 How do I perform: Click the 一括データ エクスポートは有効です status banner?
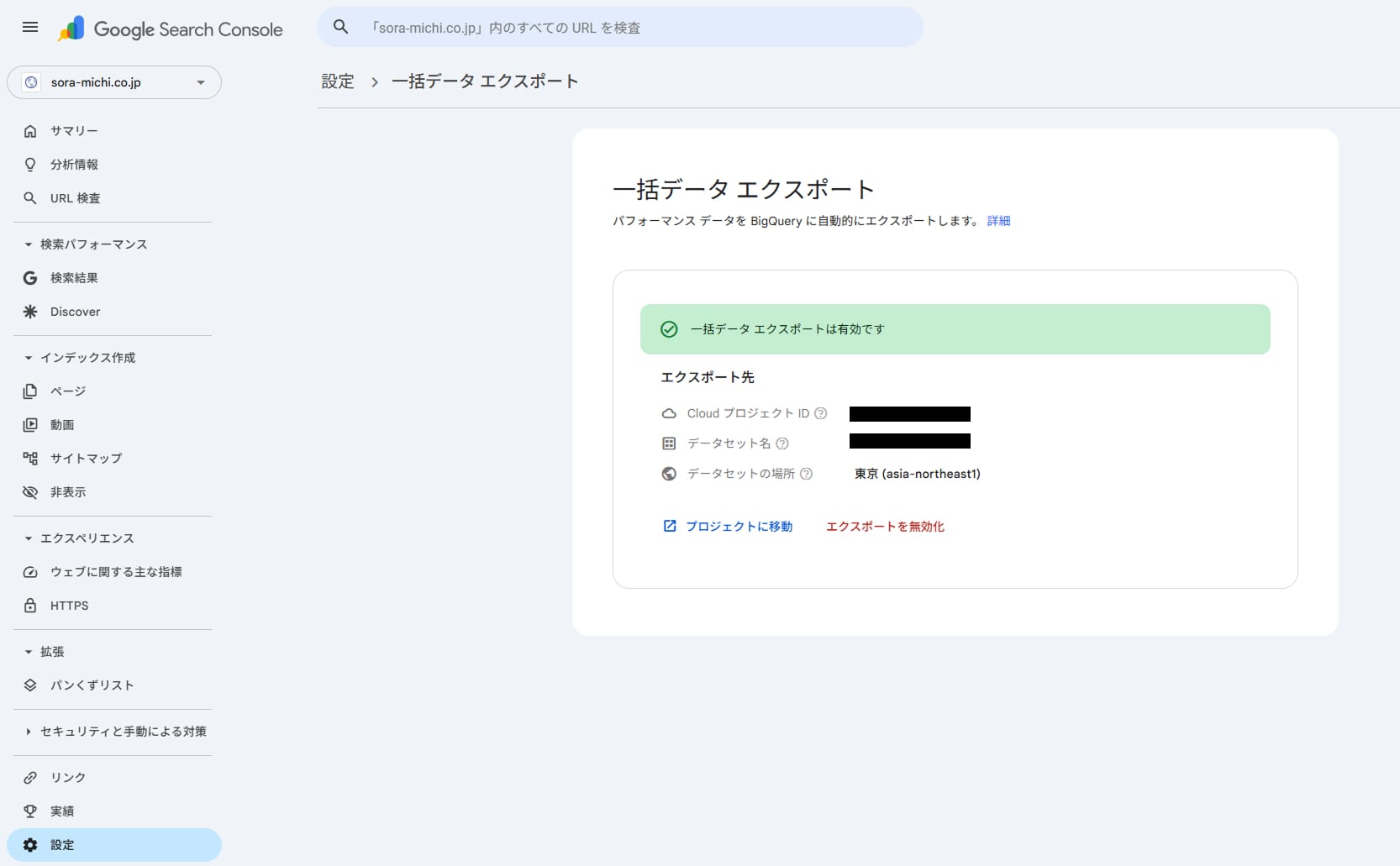click(x=955, y=329)
